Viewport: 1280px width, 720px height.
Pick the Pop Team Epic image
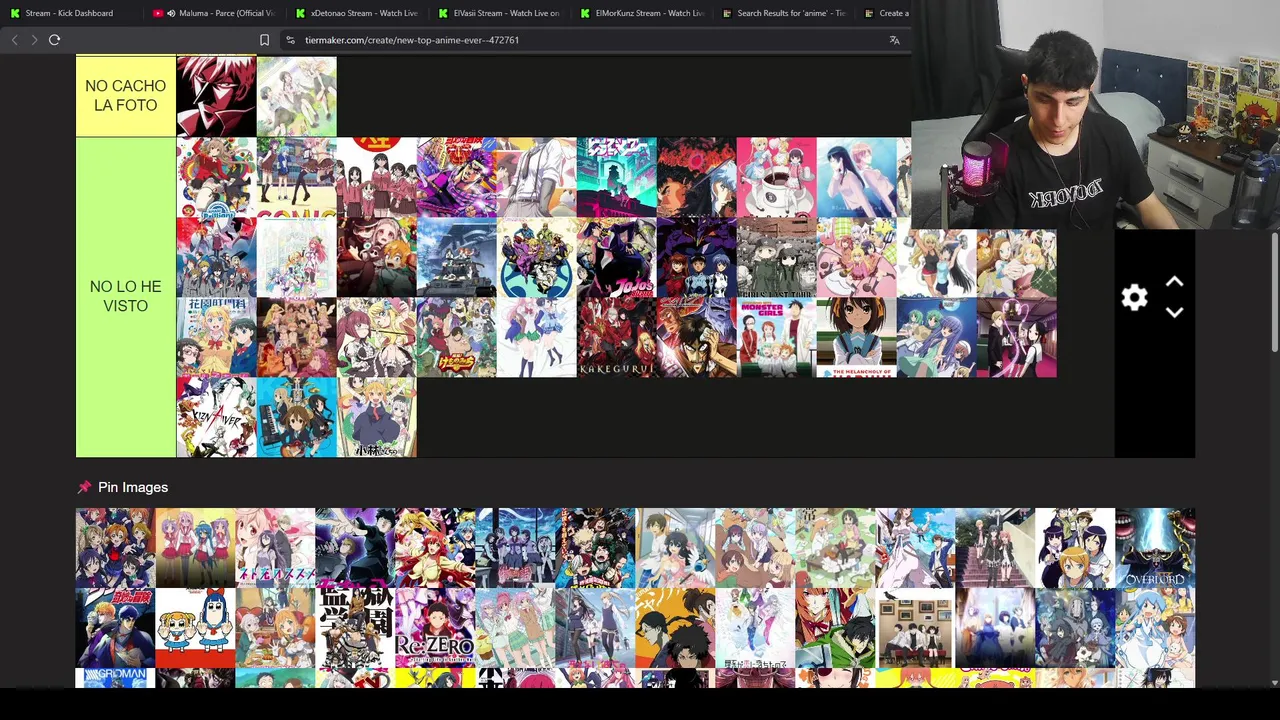click(195, 628)
